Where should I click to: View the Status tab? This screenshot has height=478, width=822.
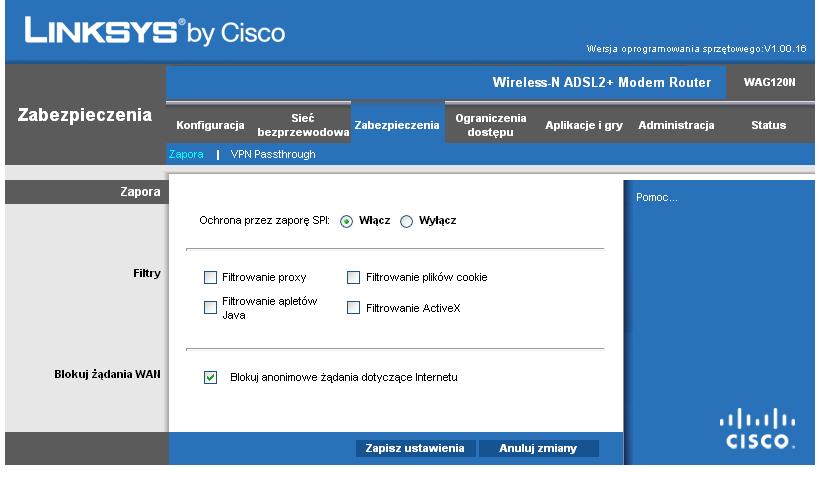769,125
